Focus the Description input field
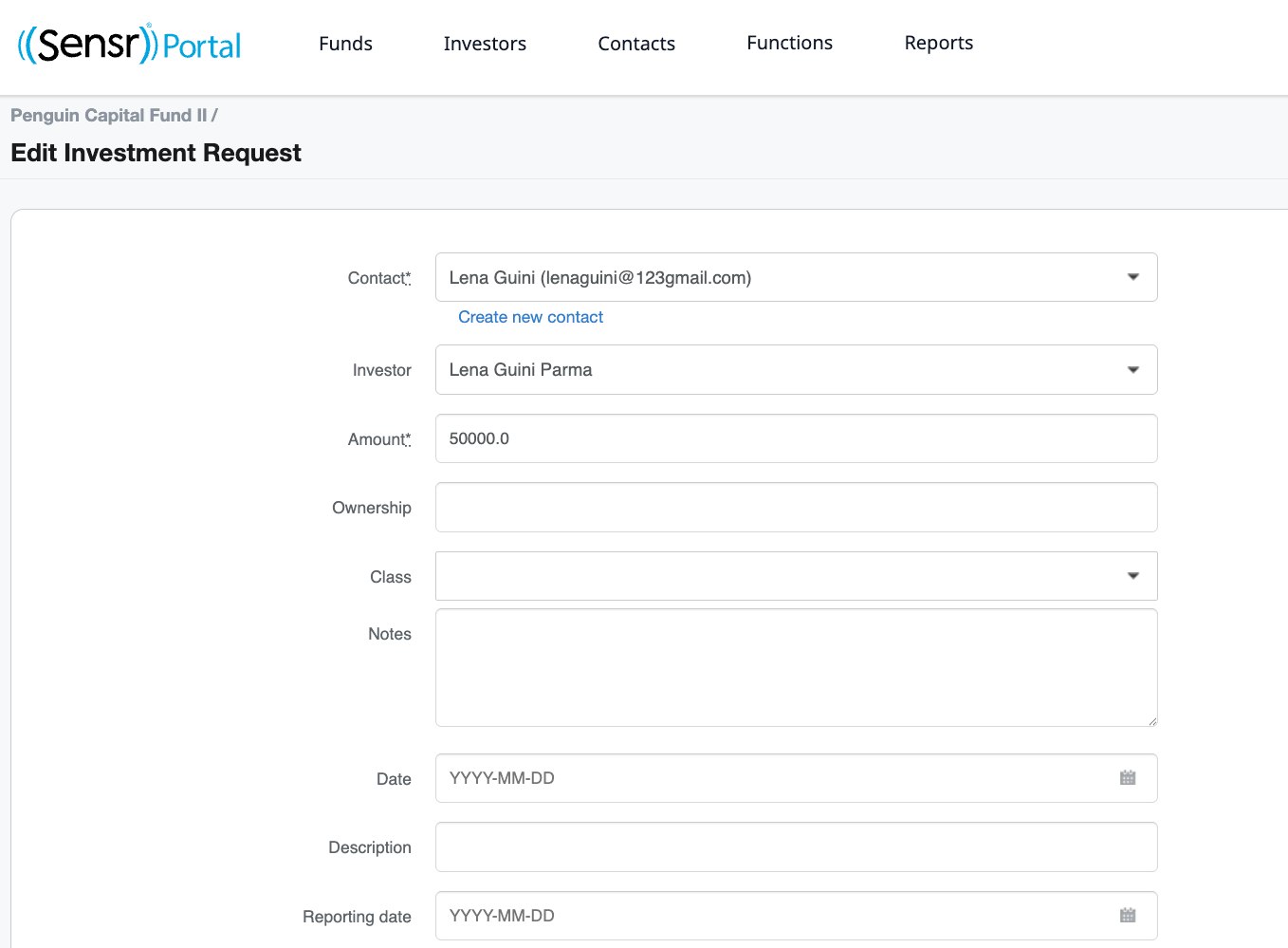This screenshot has height=948, width=1288. click(x=796, y=846)
